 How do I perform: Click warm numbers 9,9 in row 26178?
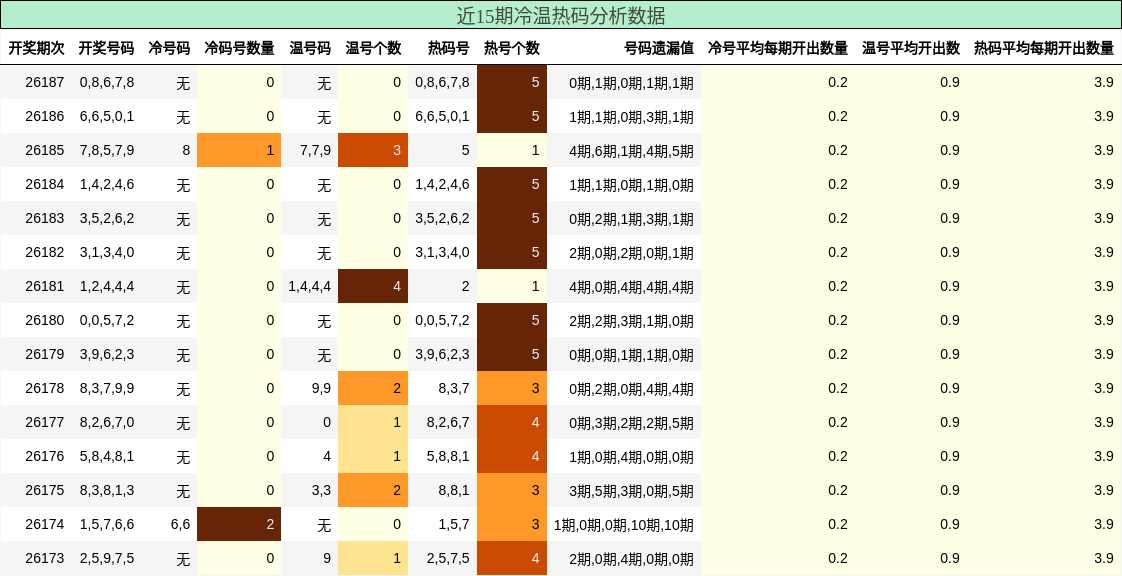(321, 388)
